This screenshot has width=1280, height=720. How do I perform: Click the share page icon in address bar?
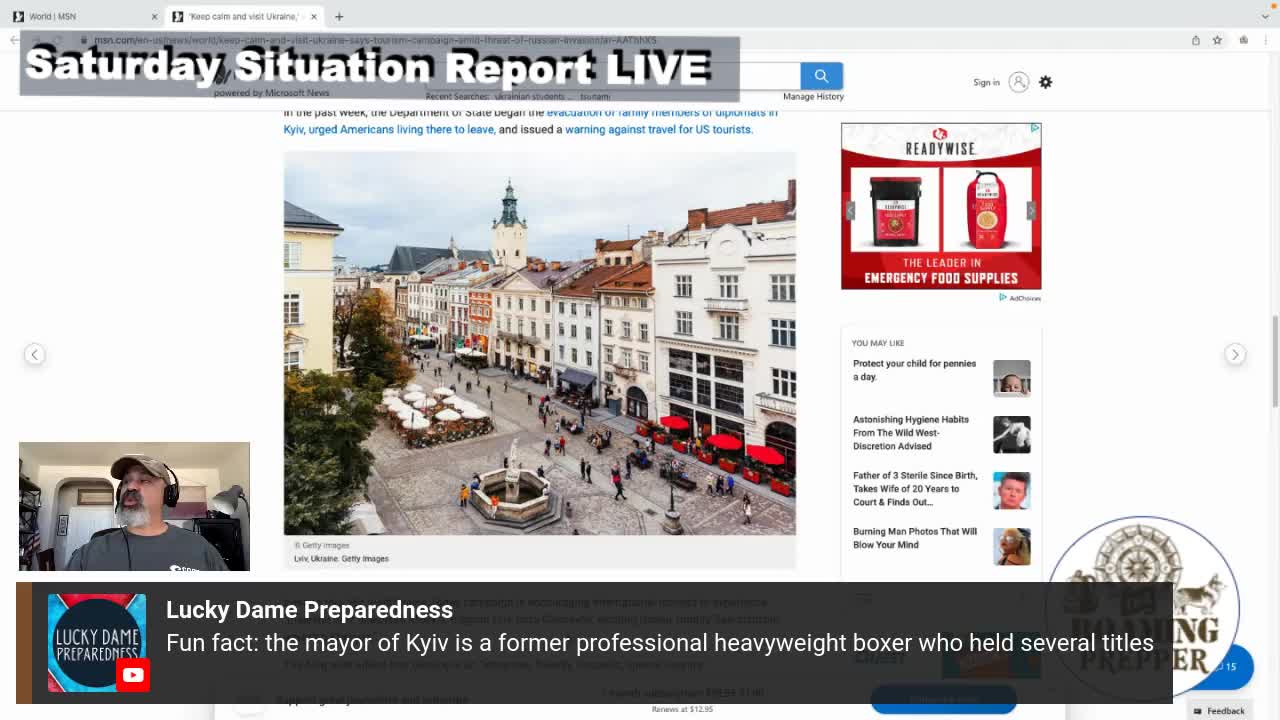coord(1195,40)
